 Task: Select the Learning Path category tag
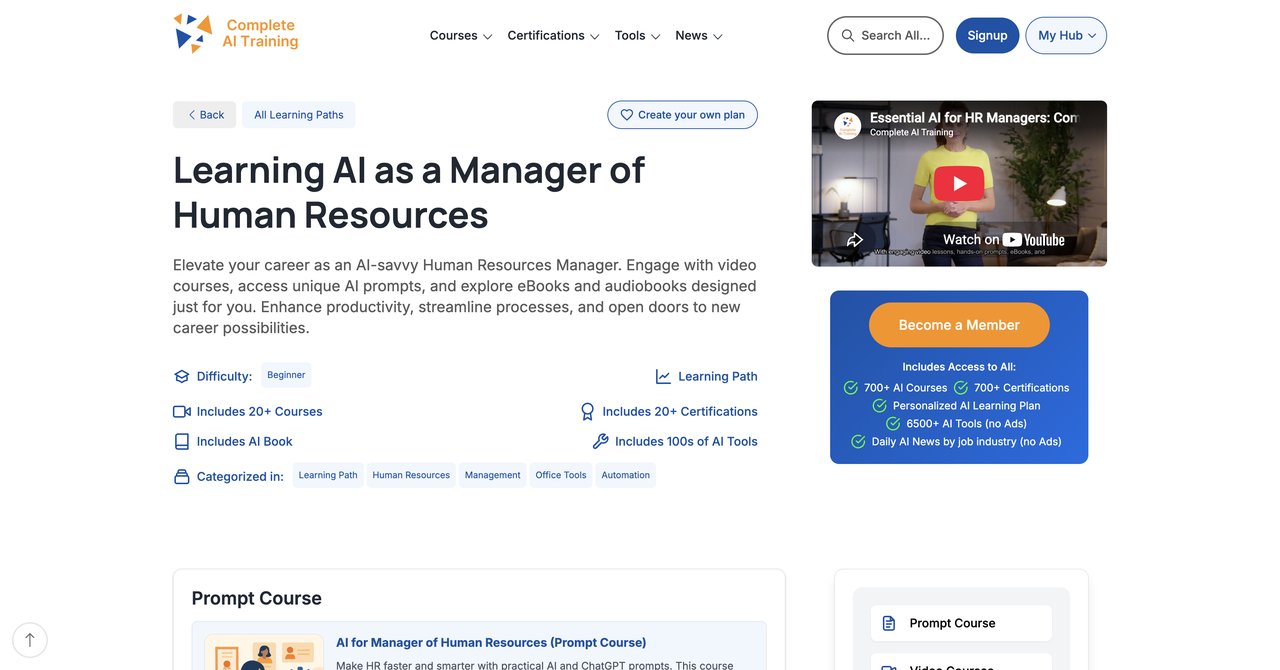(328, 475)
